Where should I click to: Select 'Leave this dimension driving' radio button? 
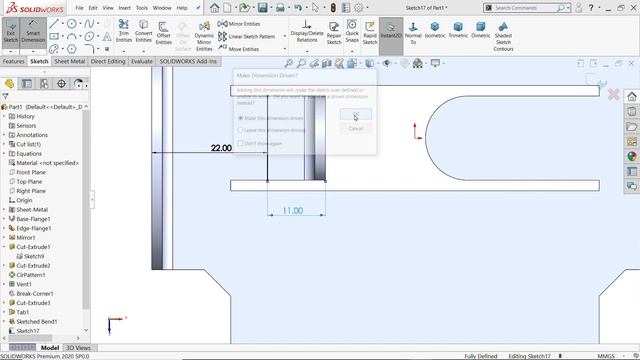click(240, 130)
